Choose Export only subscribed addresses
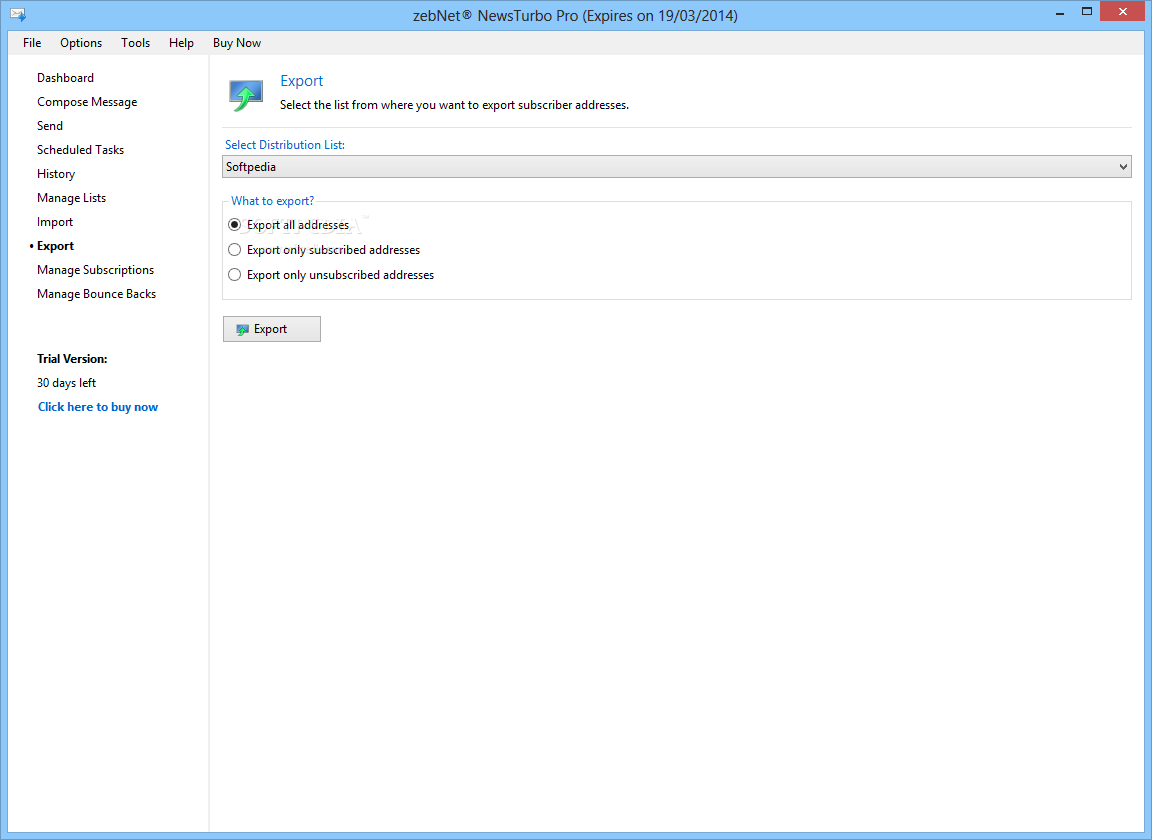The image size is (1152, 840). coord(325,250)
